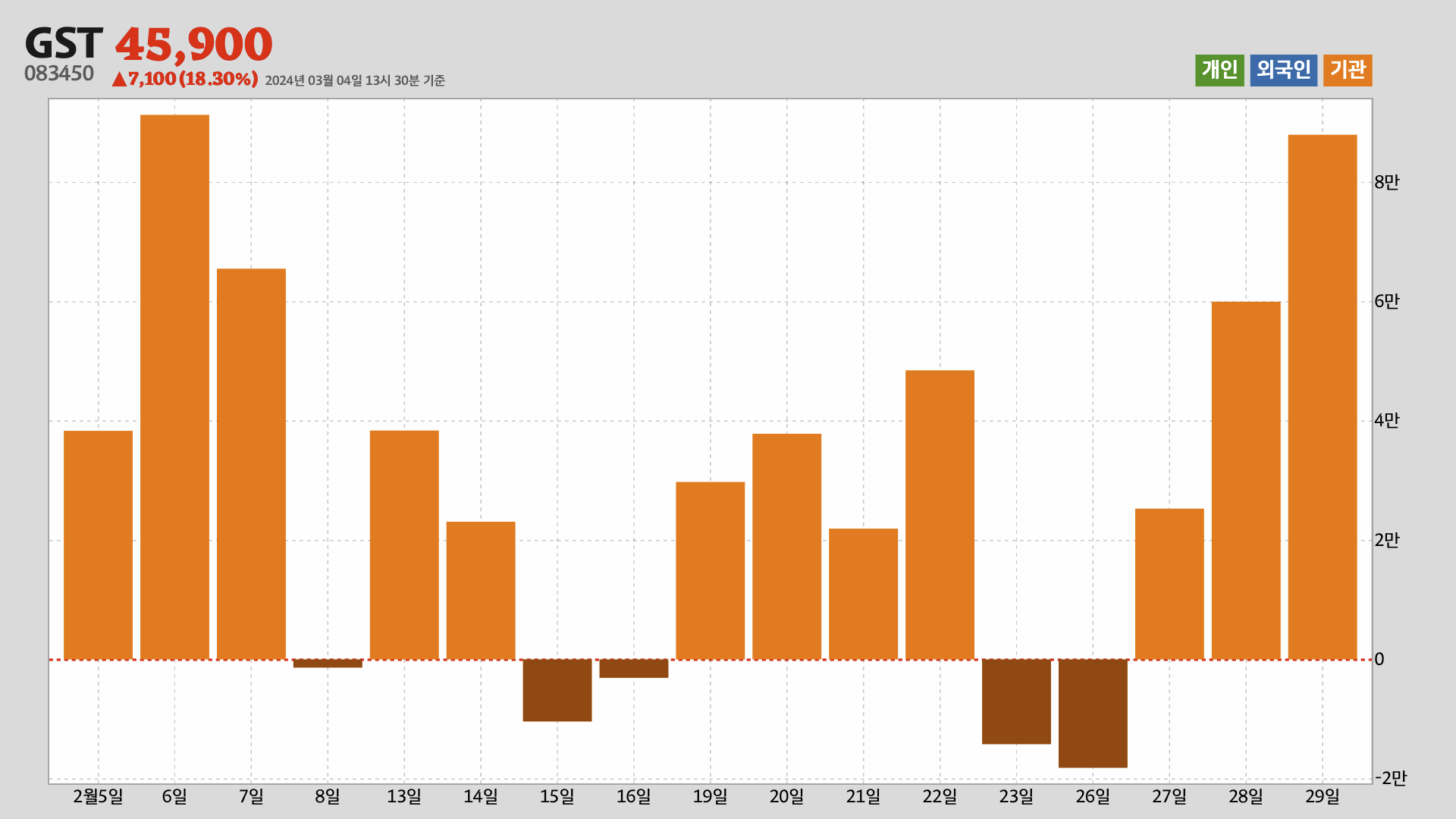Viewport: 1456px width, 819px height.
Task: Click the 6일 x-axis label
Action: pos(174,796)
